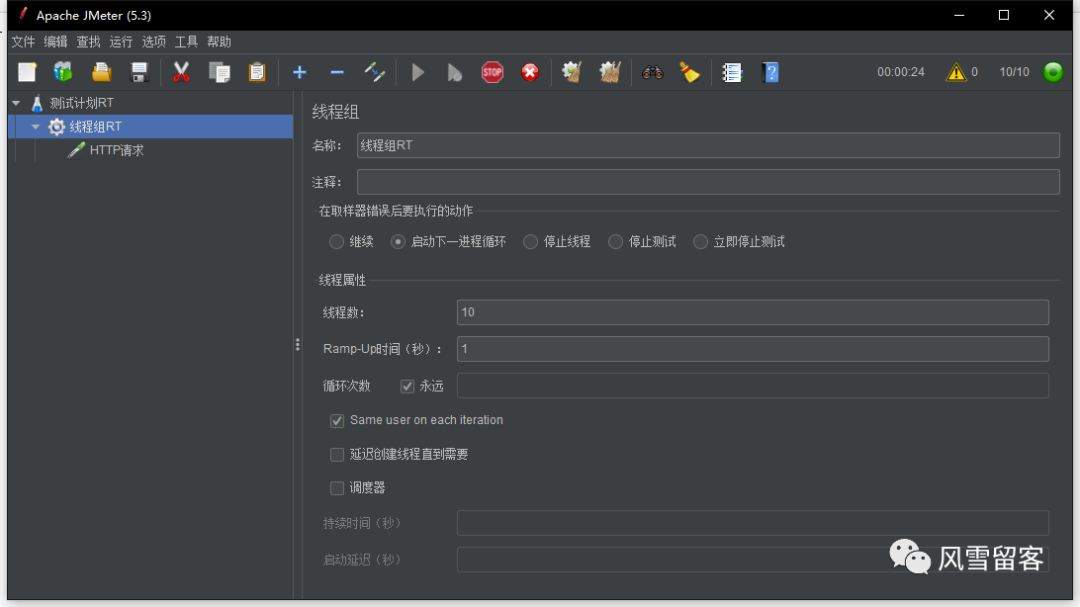The image size is (1080, 607).
Task: Clear results with the single broom-gear icon
Action: tap(572, 72)
